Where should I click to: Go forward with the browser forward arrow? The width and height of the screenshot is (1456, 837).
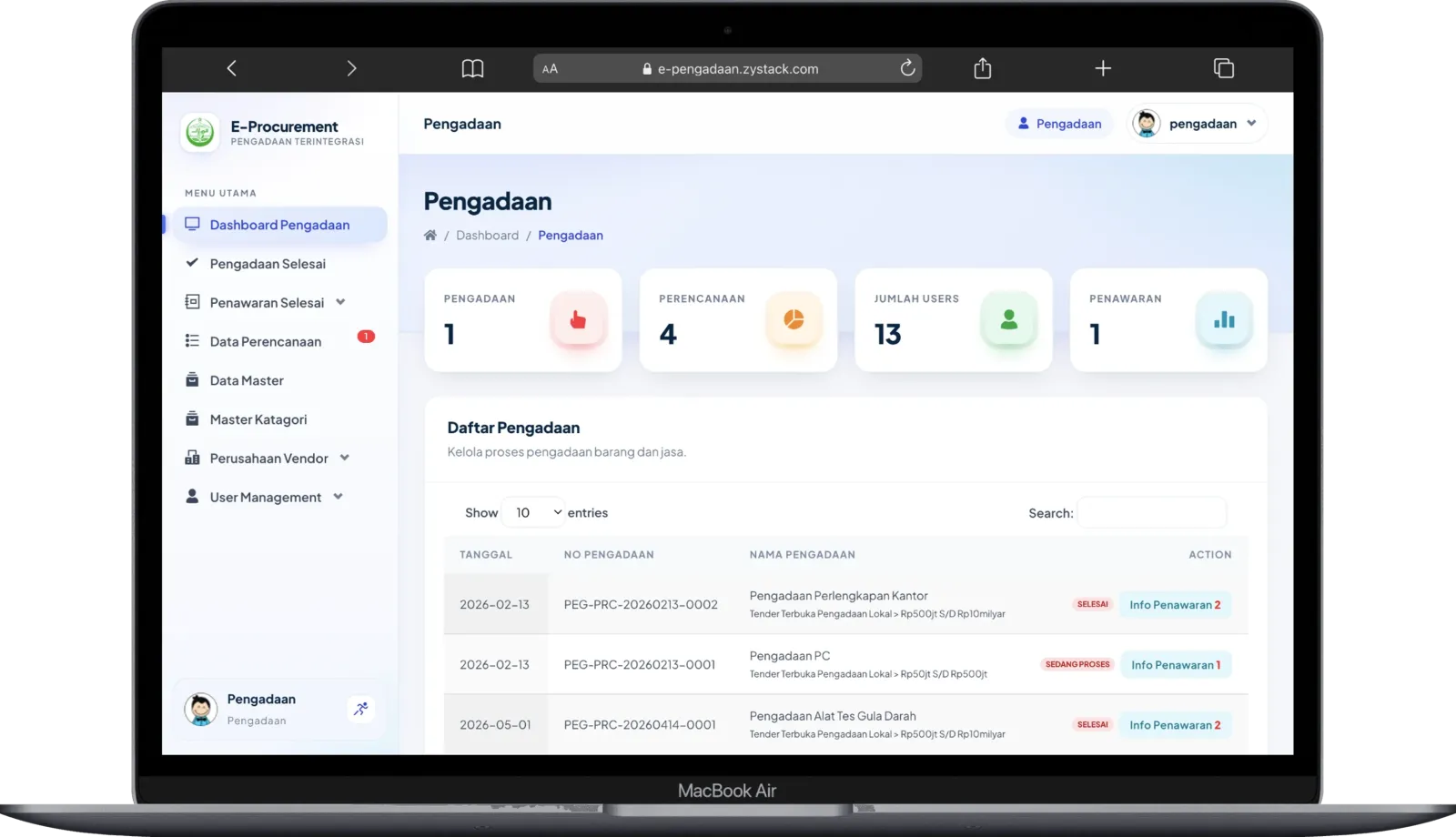point(351,68)
